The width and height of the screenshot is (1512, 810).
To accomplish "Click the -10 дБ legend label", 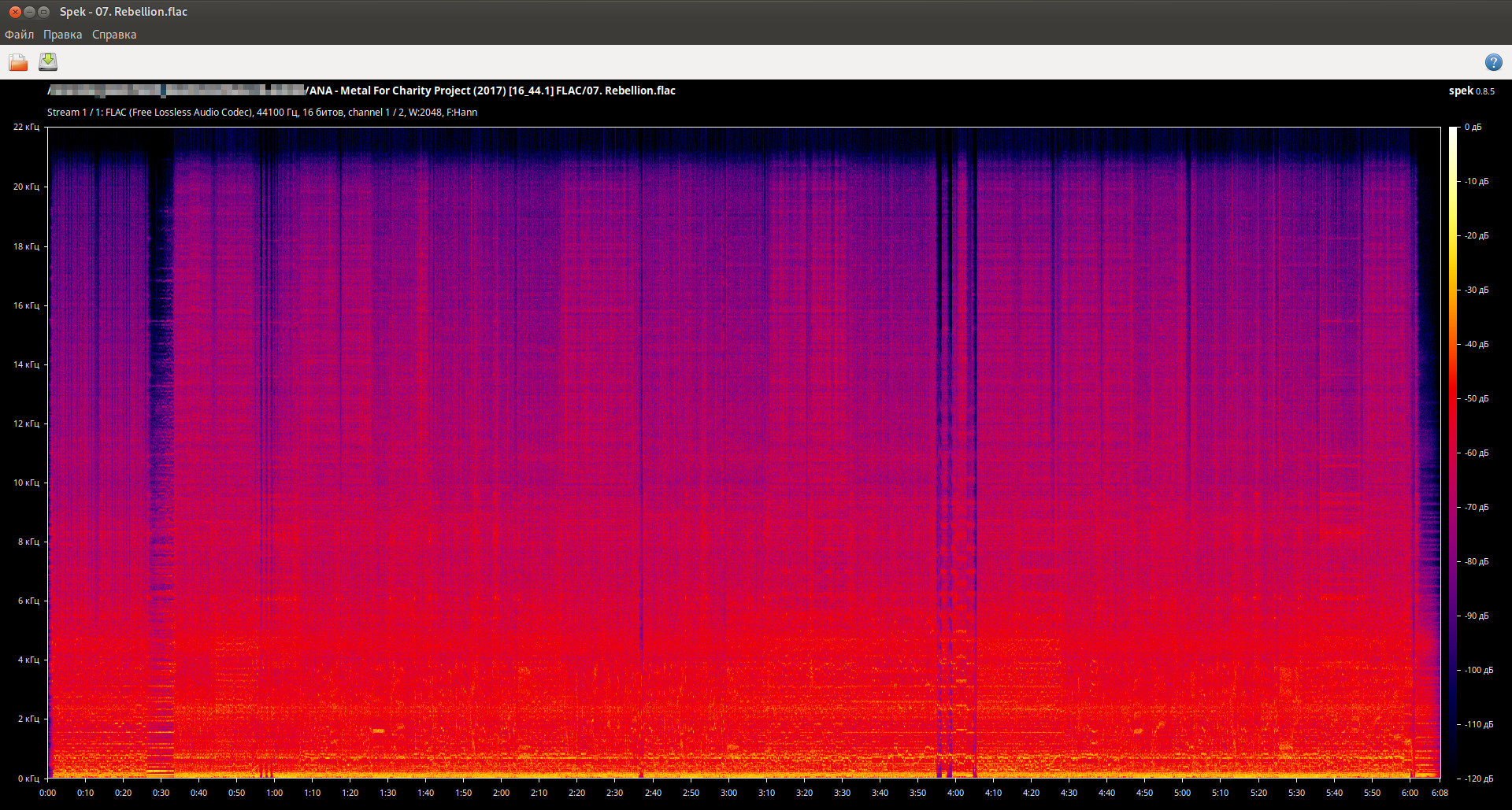I will tap(1477, 181).
